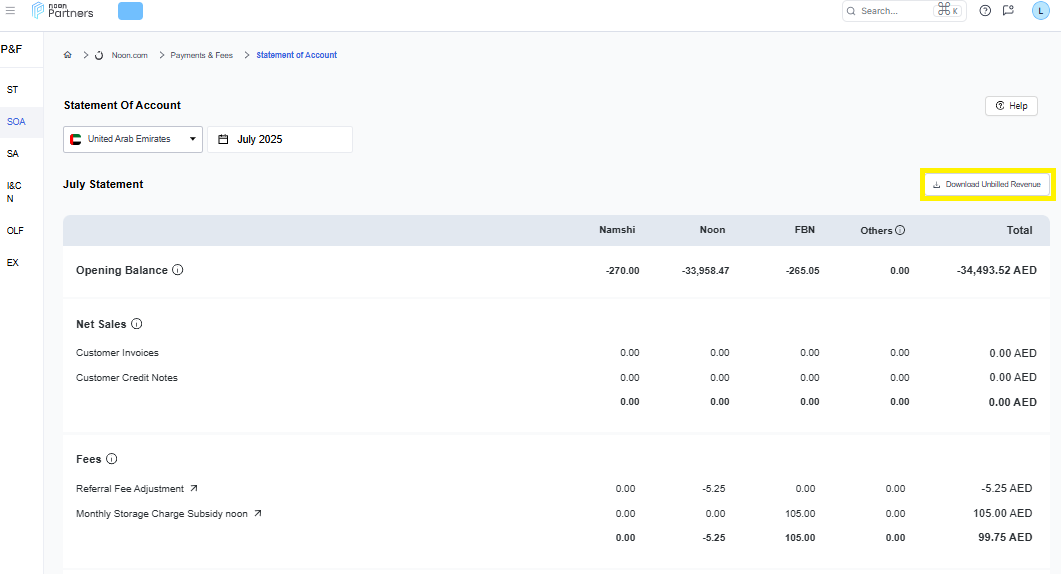1062x574 pixels.
Task: Click the Help button
Action: [1011, 106]
